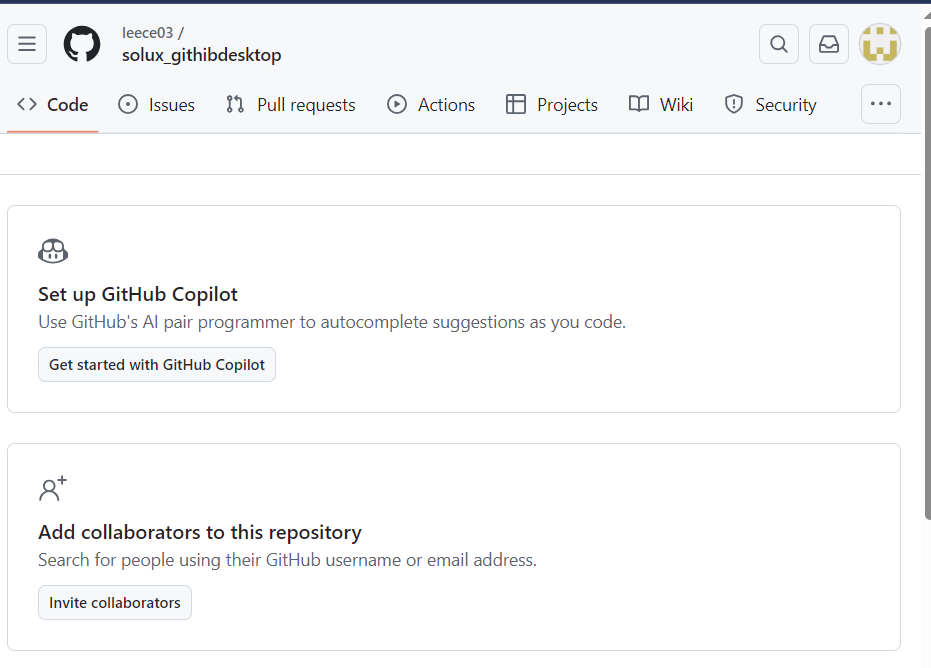Click the page's vertical scrollbar thumb
The height and width of the screenshot is (668, 931).
click(x=927, y=273)
